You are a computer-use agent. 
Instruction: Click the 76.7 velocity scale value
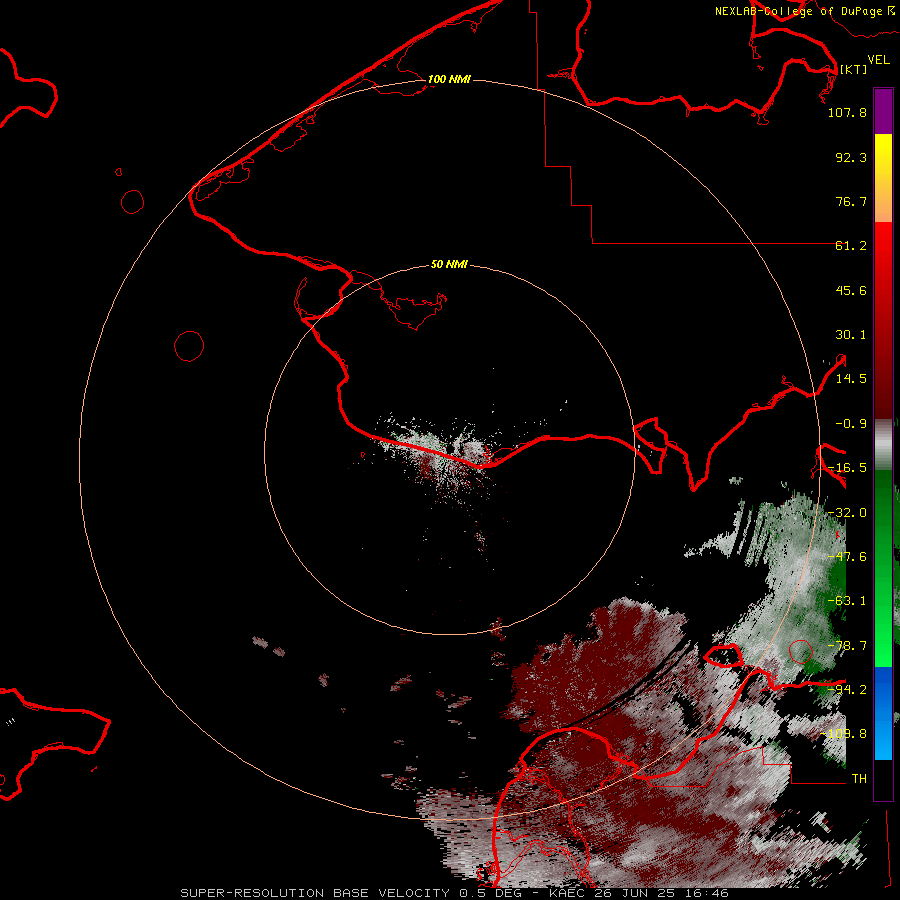pyautogui.click(x=851, y=201)
